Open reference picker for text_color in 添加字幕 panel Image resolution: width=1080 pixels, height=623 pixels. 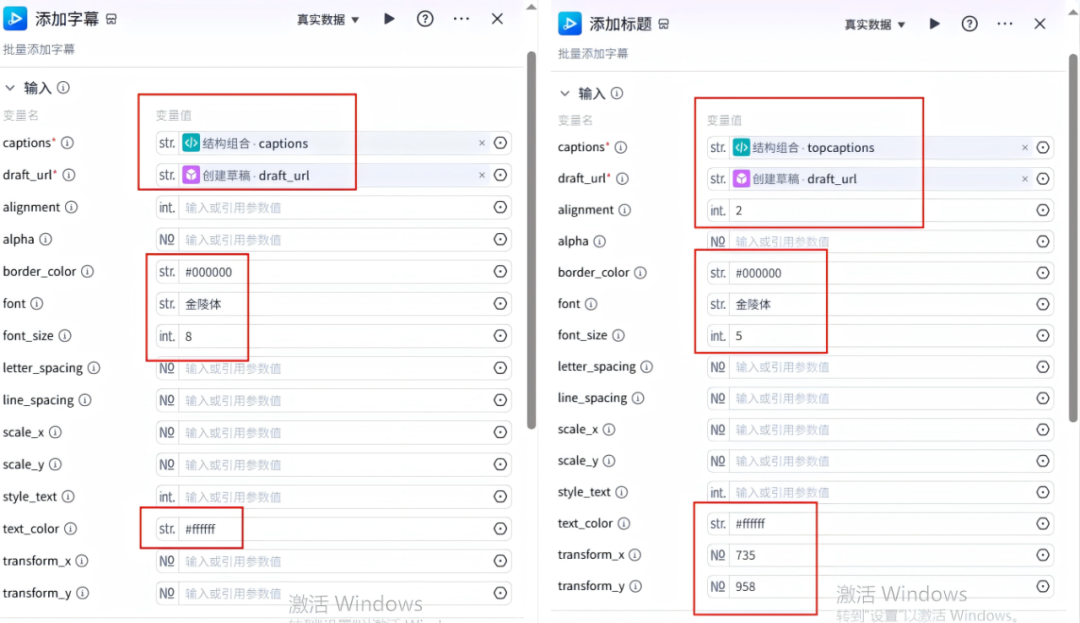click(501, 529)
